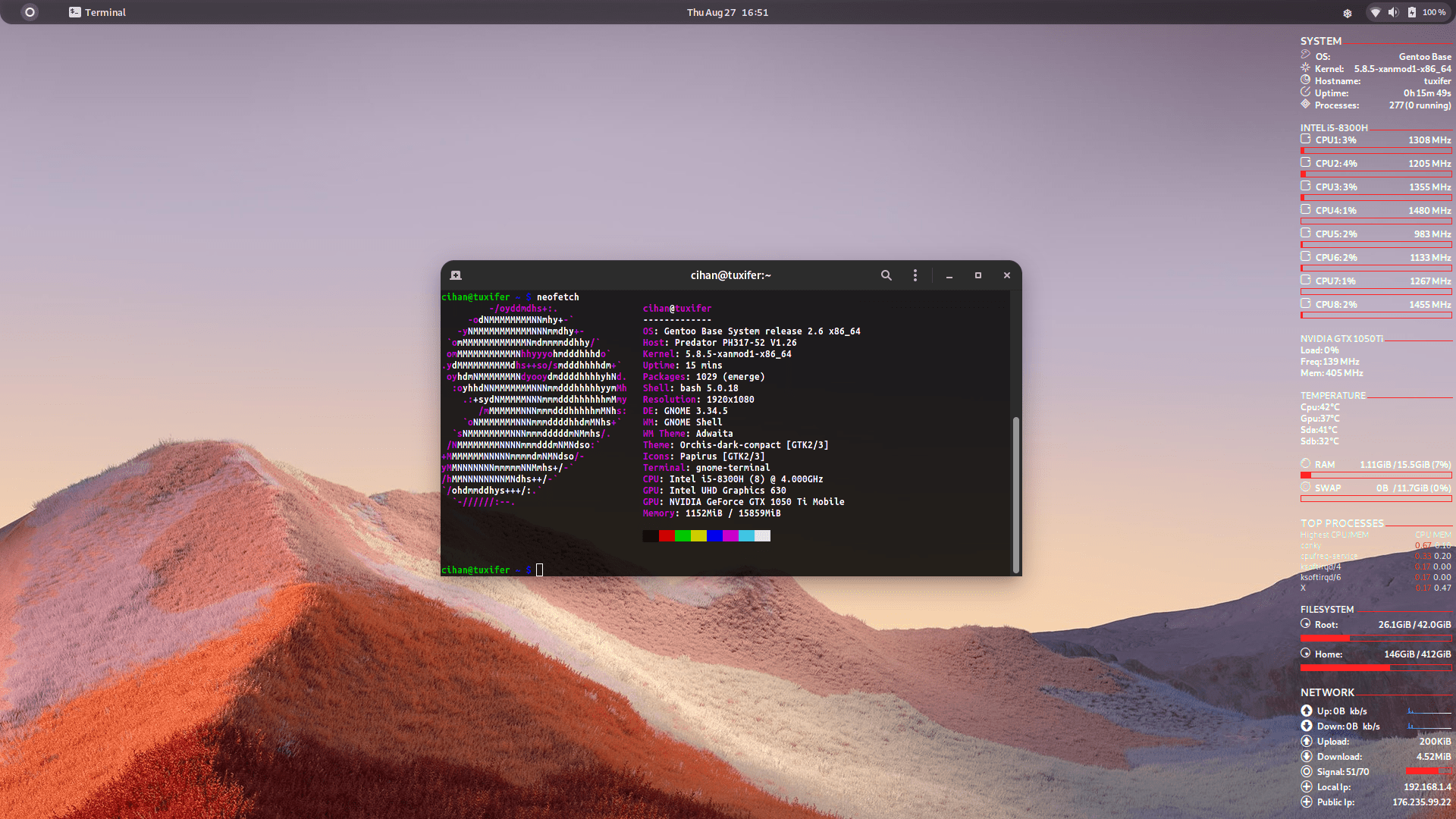Close the cihan@tuxifer terminal window
This screenshot has height=819, width=1456.
pos(1007,275)
